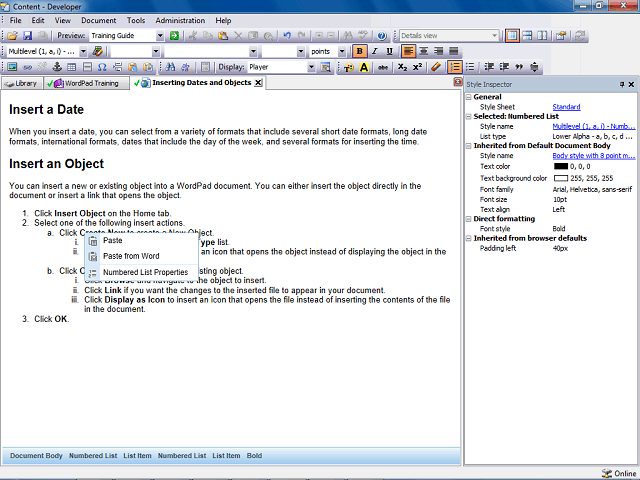Click black Text color swatch in Style Inspector
The image size is (640, 480).
pyautogui.click(x=561, y=167)
